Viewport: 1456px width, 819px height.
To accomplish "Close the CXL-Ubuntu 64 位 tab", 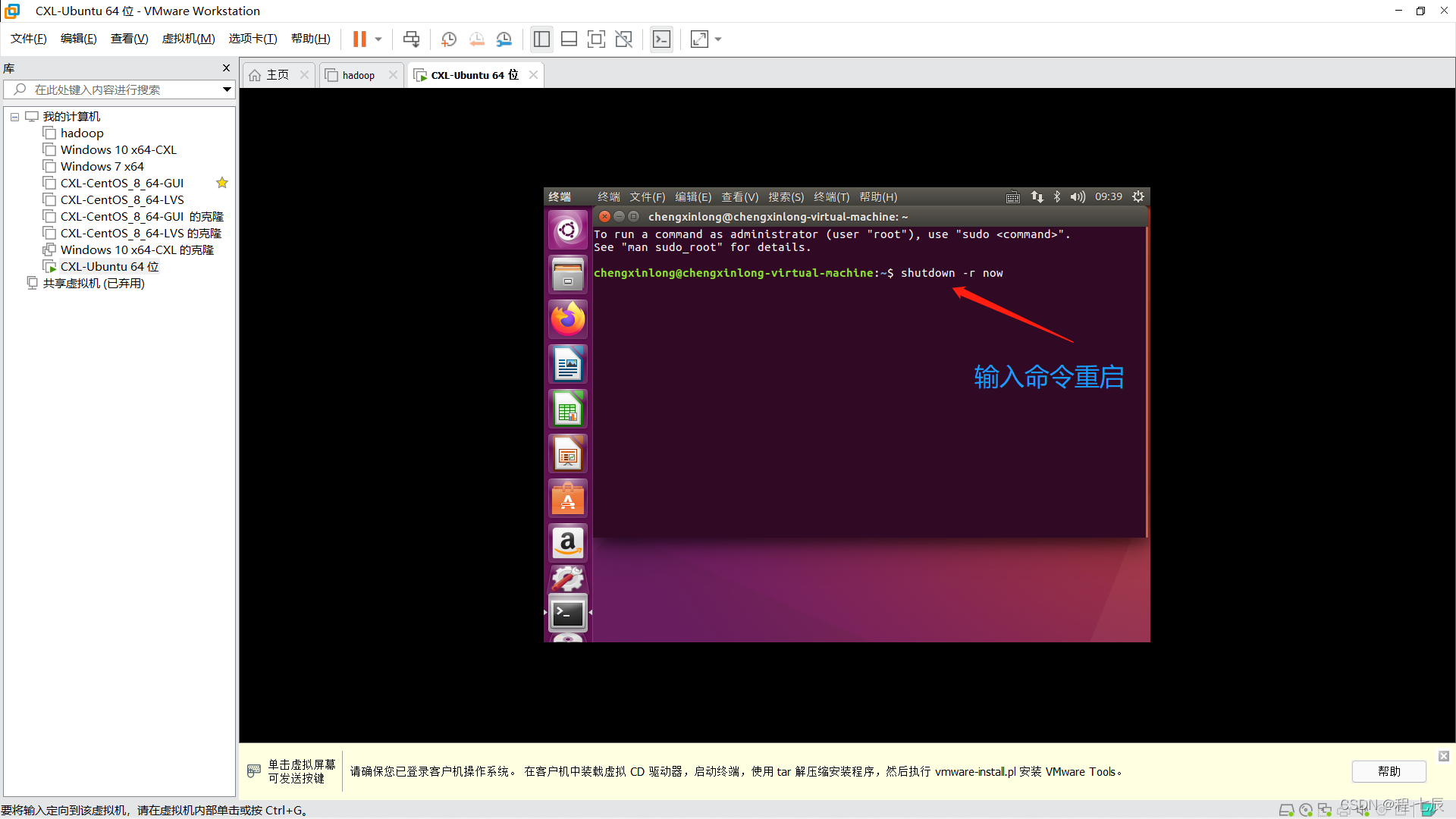I will tap(533, 74).
